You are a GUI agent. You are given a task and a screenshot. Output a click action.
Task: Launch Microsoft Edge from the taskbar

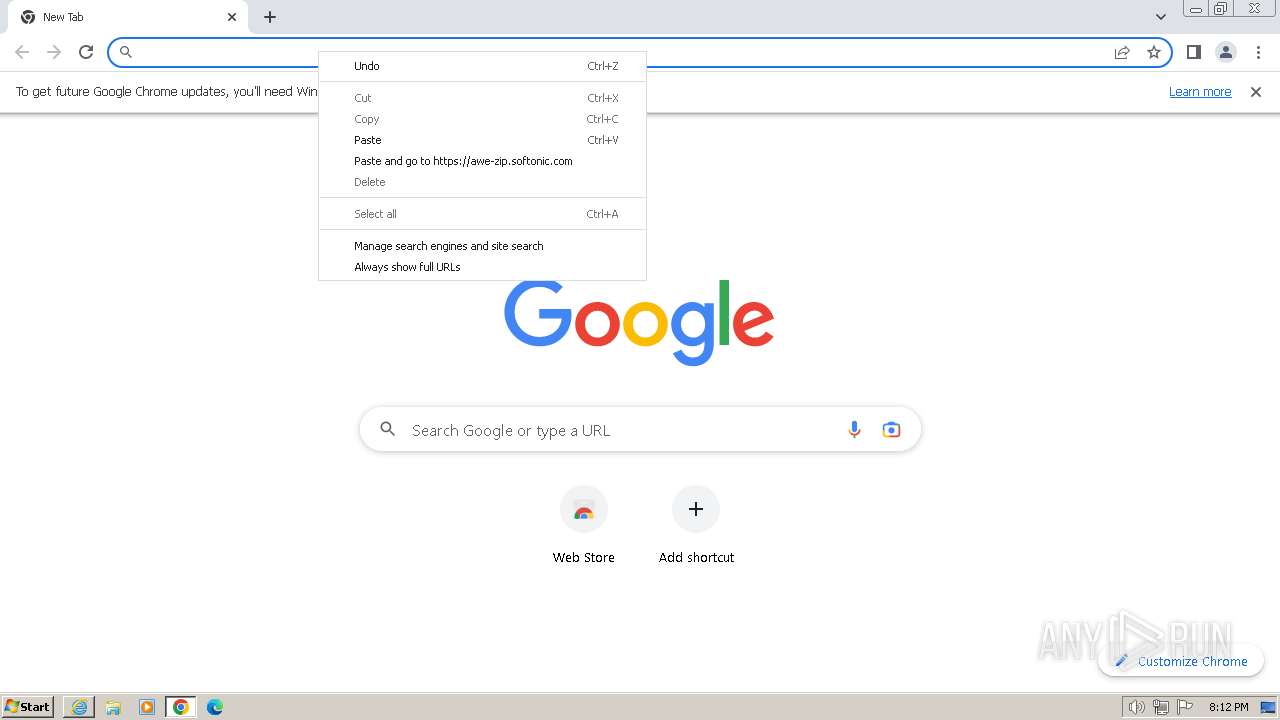pos(215,707)
